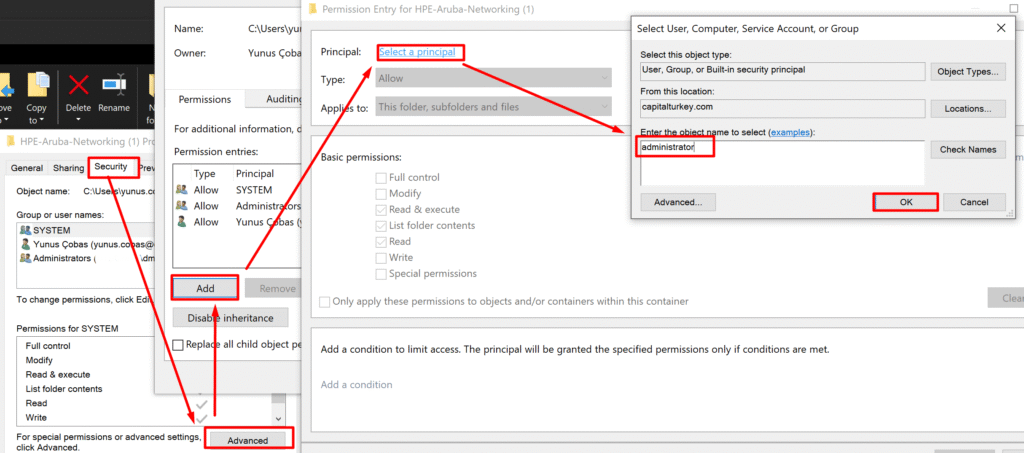Enable the Modify basic permission checkbox

pyautogui.click(x=381, y=194)
